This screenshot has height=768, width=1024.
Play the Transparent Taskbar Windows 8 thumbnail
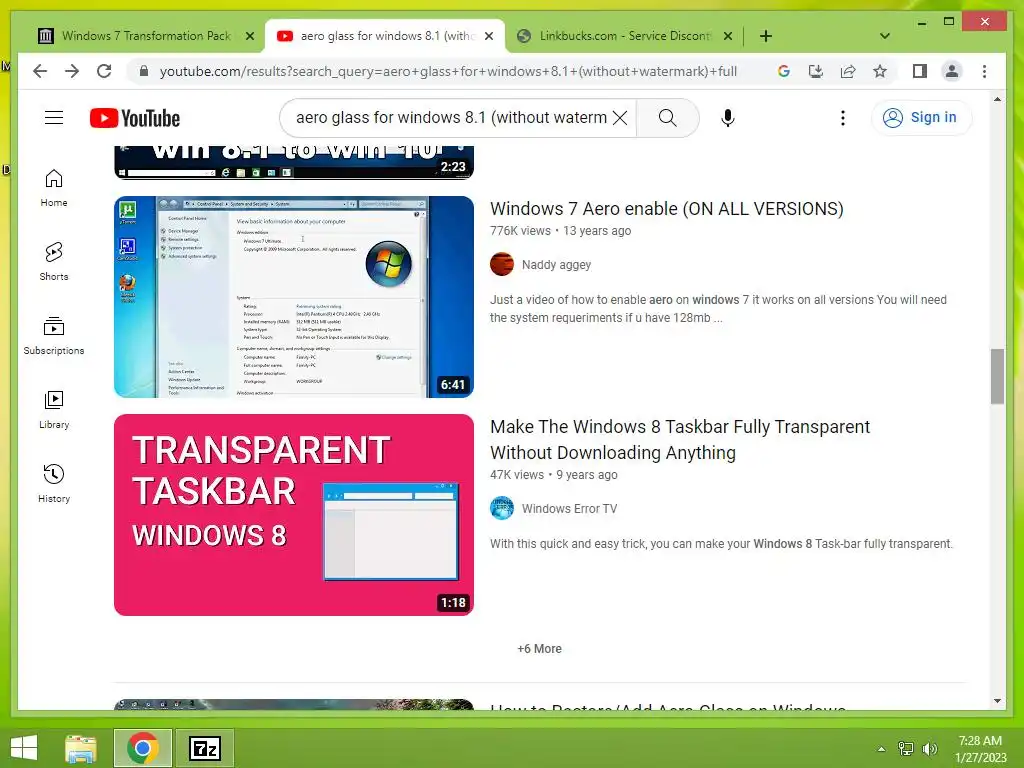[x=294, y=515]
